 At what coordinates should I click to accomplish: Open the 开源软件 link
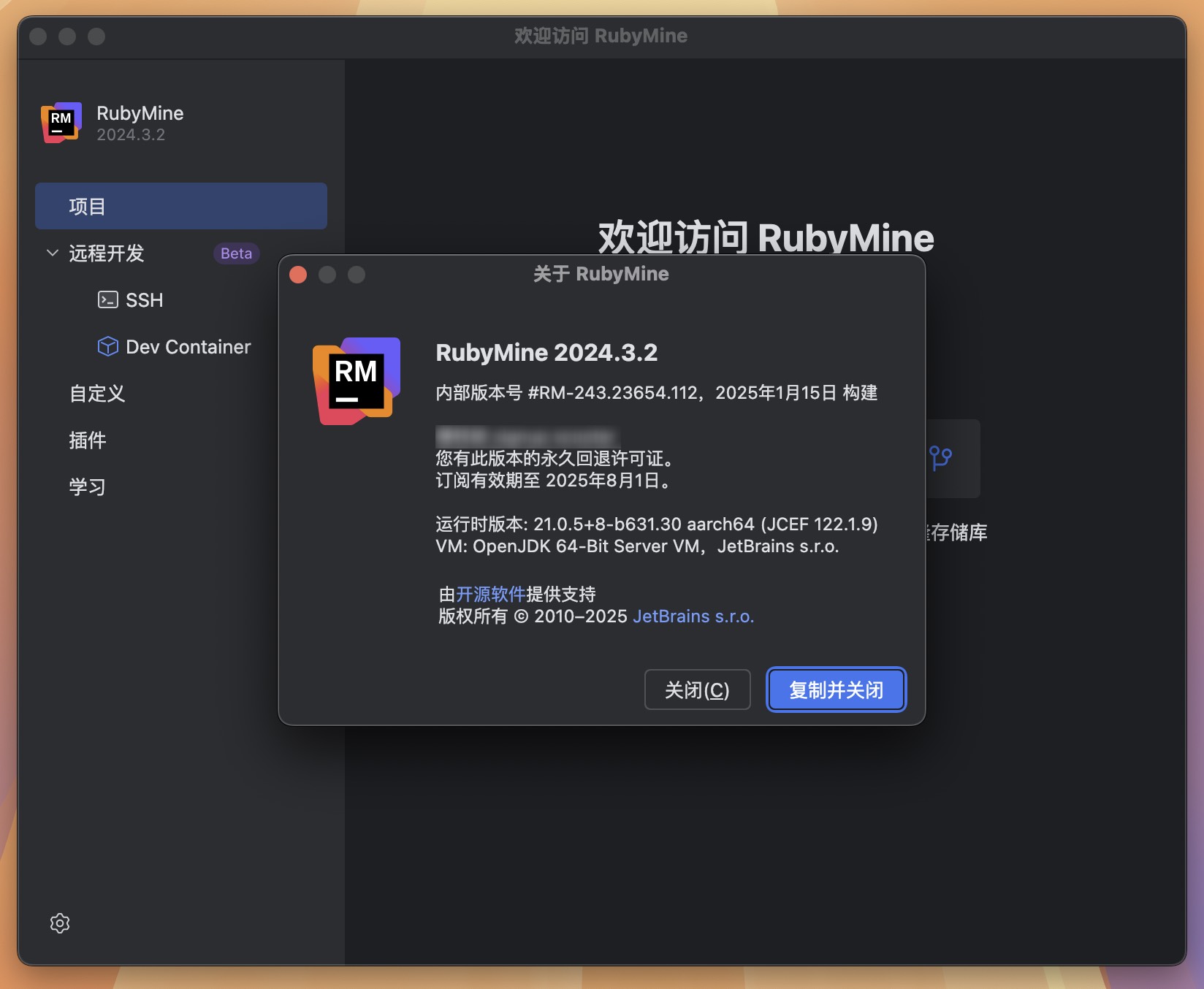tap(491, 594)
